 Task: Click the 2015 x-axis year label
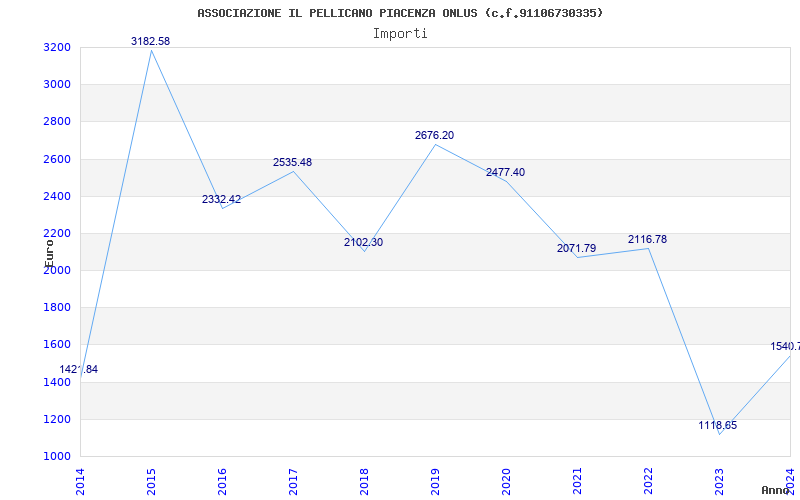tap(152, 482)
